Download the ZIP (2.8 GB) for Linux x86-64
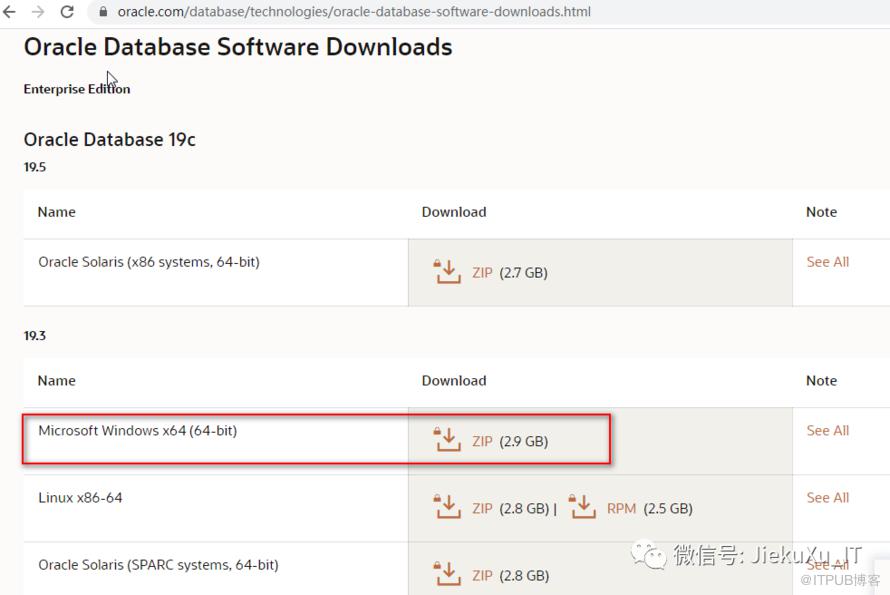 coord(481,508)
